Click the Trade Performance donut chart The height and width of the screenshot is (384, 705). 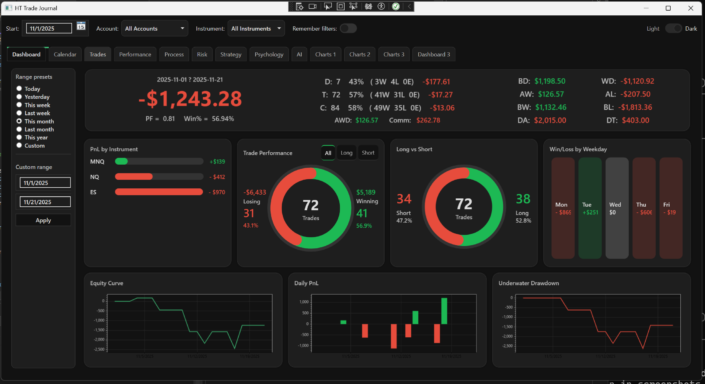[310, 207]
